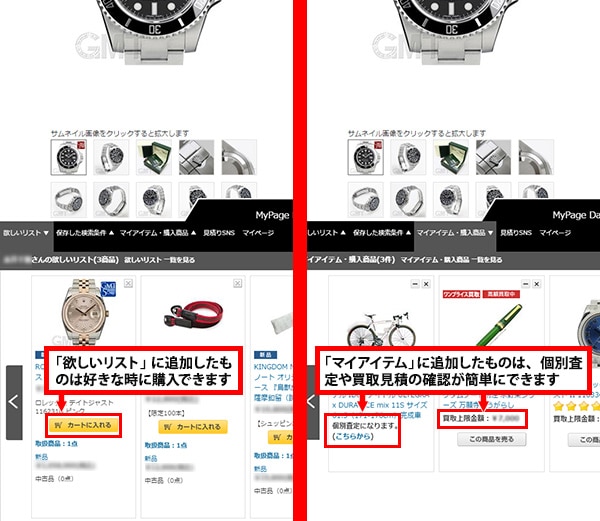600x521 pixels.
Task: Open 欲しいリスト一覧を見る link
Action: pyautogui.click(x=159, y=260)
